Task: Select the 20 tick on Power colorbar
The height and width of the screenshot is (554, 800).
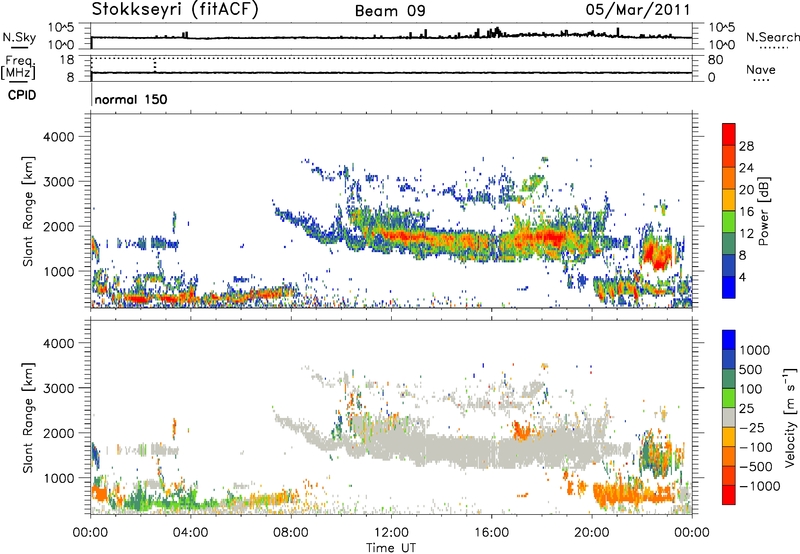Action: 746,190
